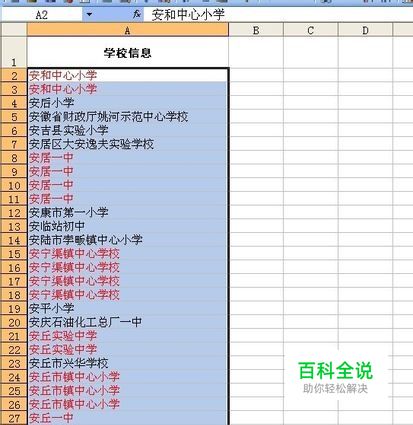The width and height of the screenshot is (413, 425).
Task: Select row 3 header
Action: coord(13,89)
